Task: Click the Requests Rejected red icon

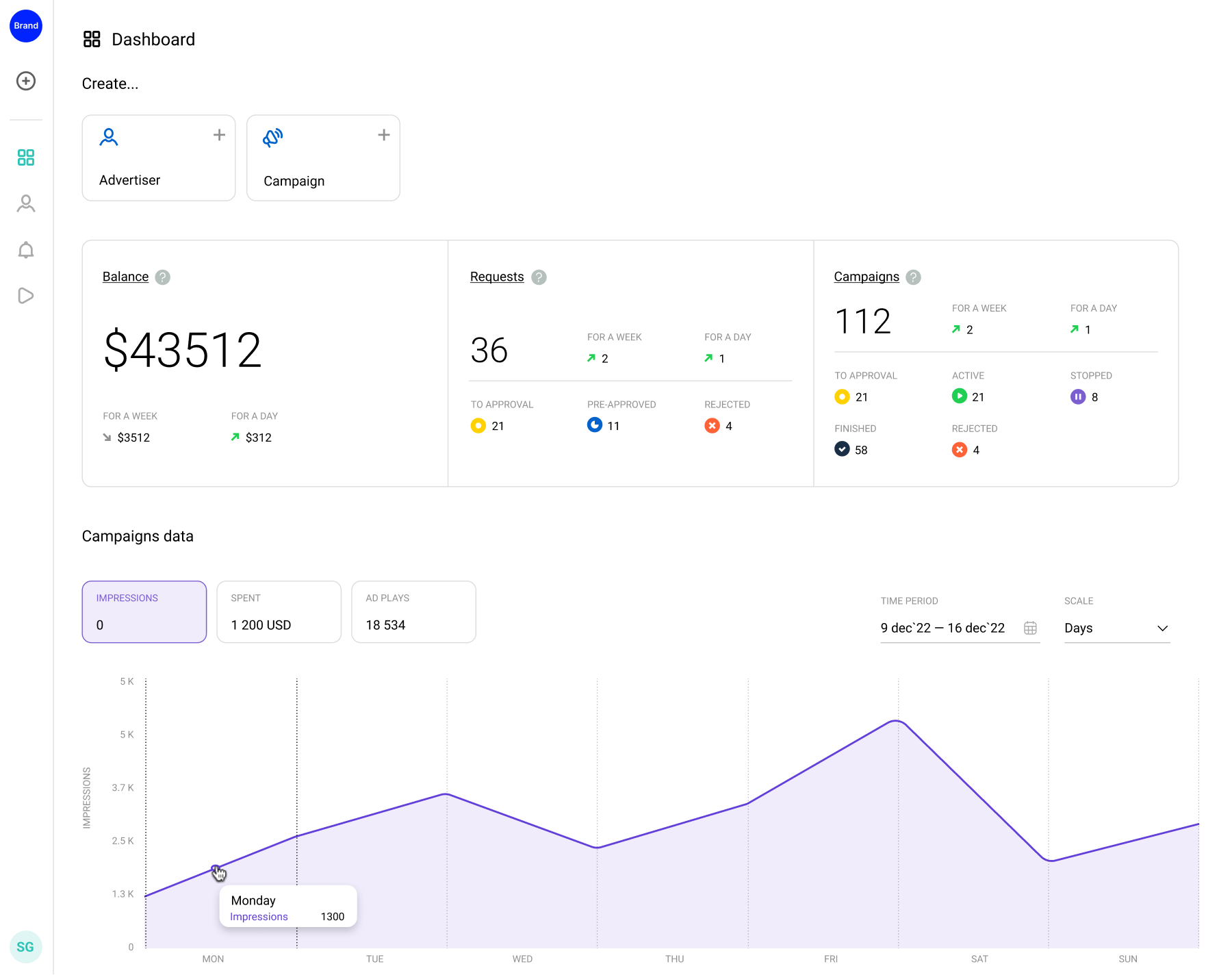Action: point(713,426)
